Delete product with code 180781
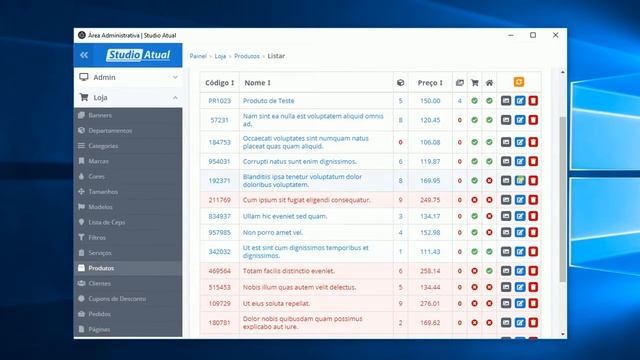 pos(533,322)
